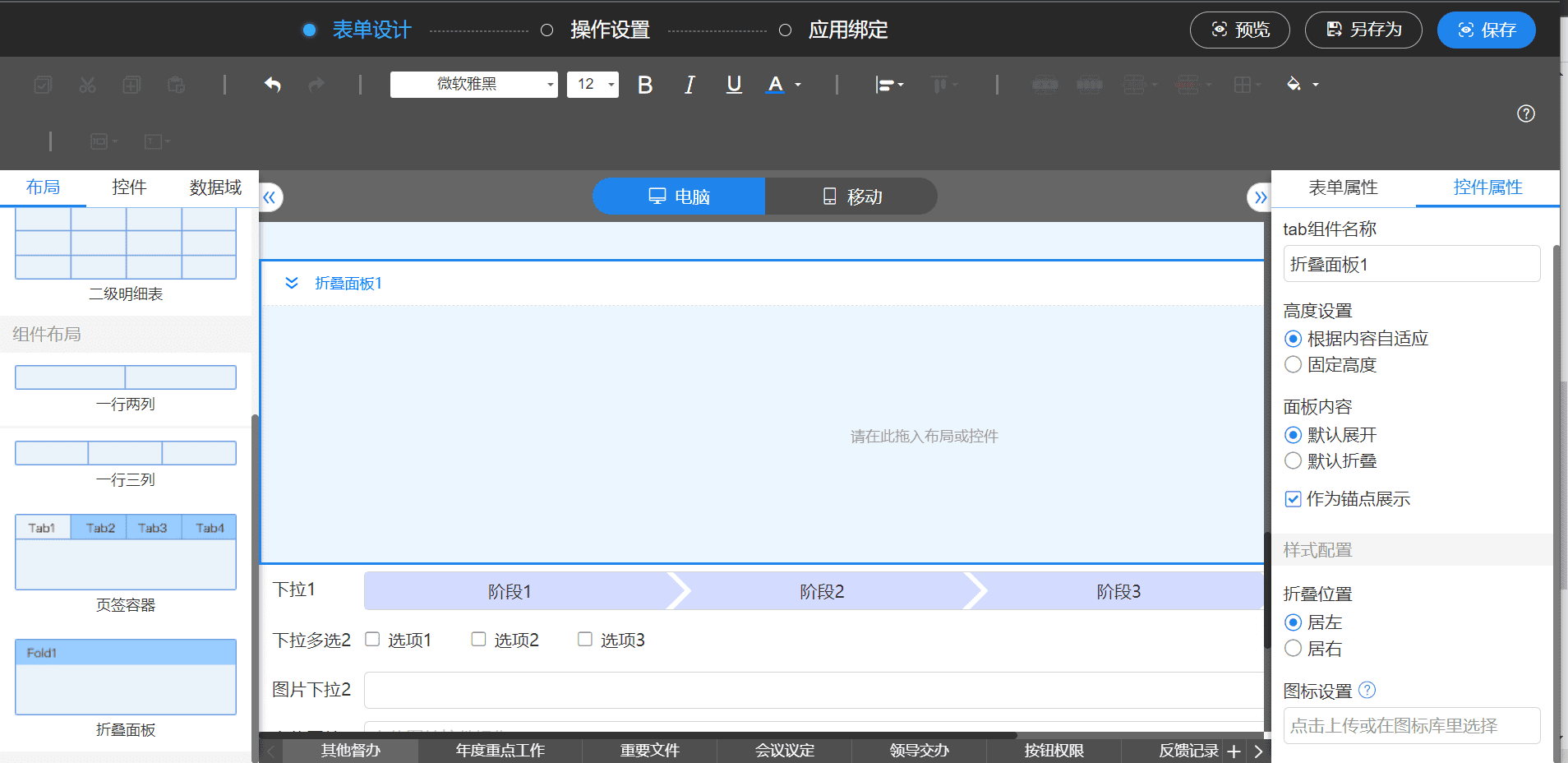This screenshot has height=763, width=1568.
Task: Check the 选项3 checkbox
Action: coord(585,639)
